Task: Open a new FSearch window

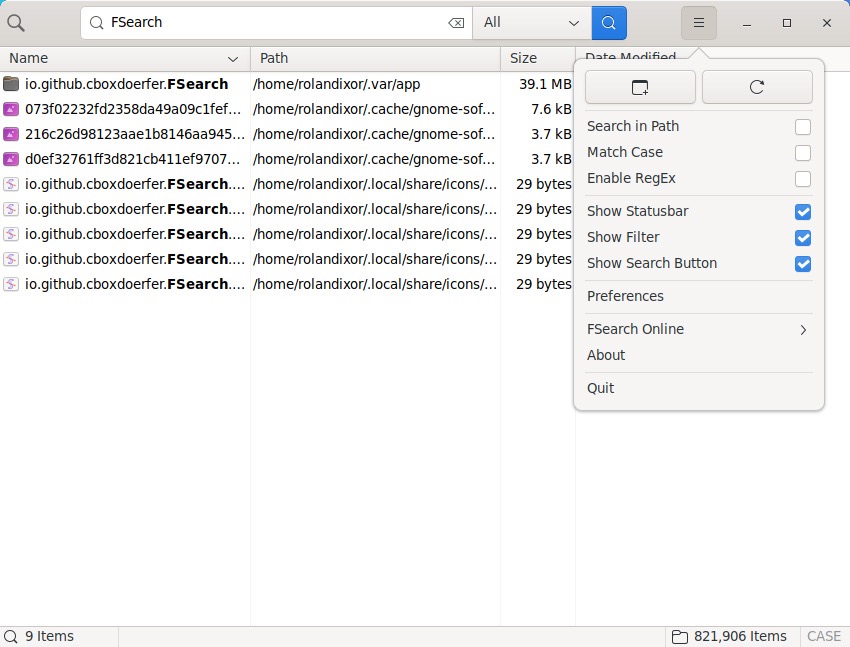Action: tap(640, 87)
